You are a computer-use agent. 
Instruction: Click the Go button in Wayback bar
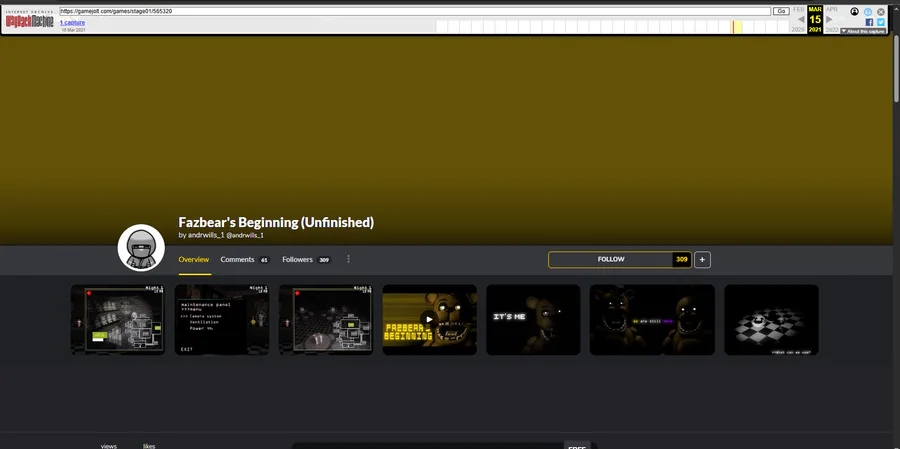pos(781,11)
